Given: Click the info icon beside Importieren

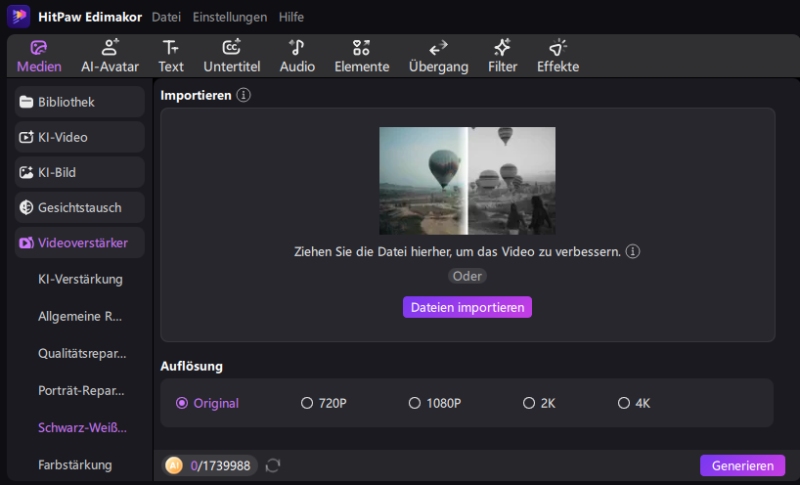Looking at the screenshot, I should coord(244,95).
